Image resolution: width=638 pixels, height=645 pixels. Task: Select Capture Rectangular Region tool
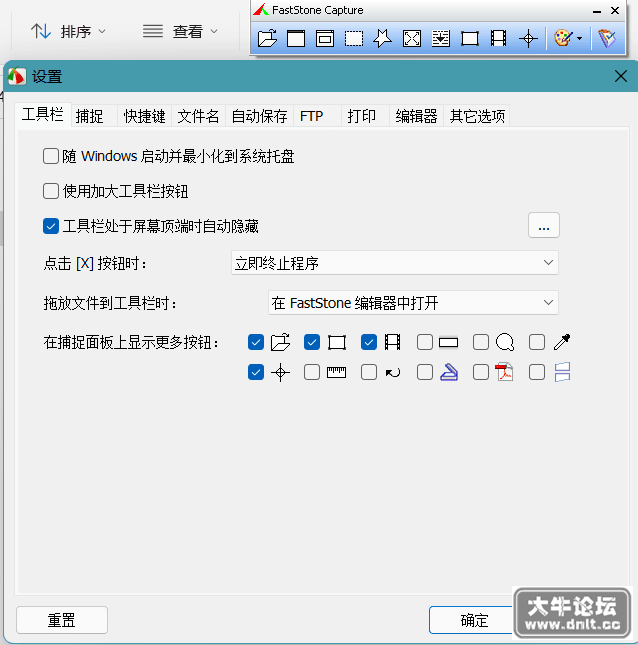pyautogui.click(x=354, y=39)
